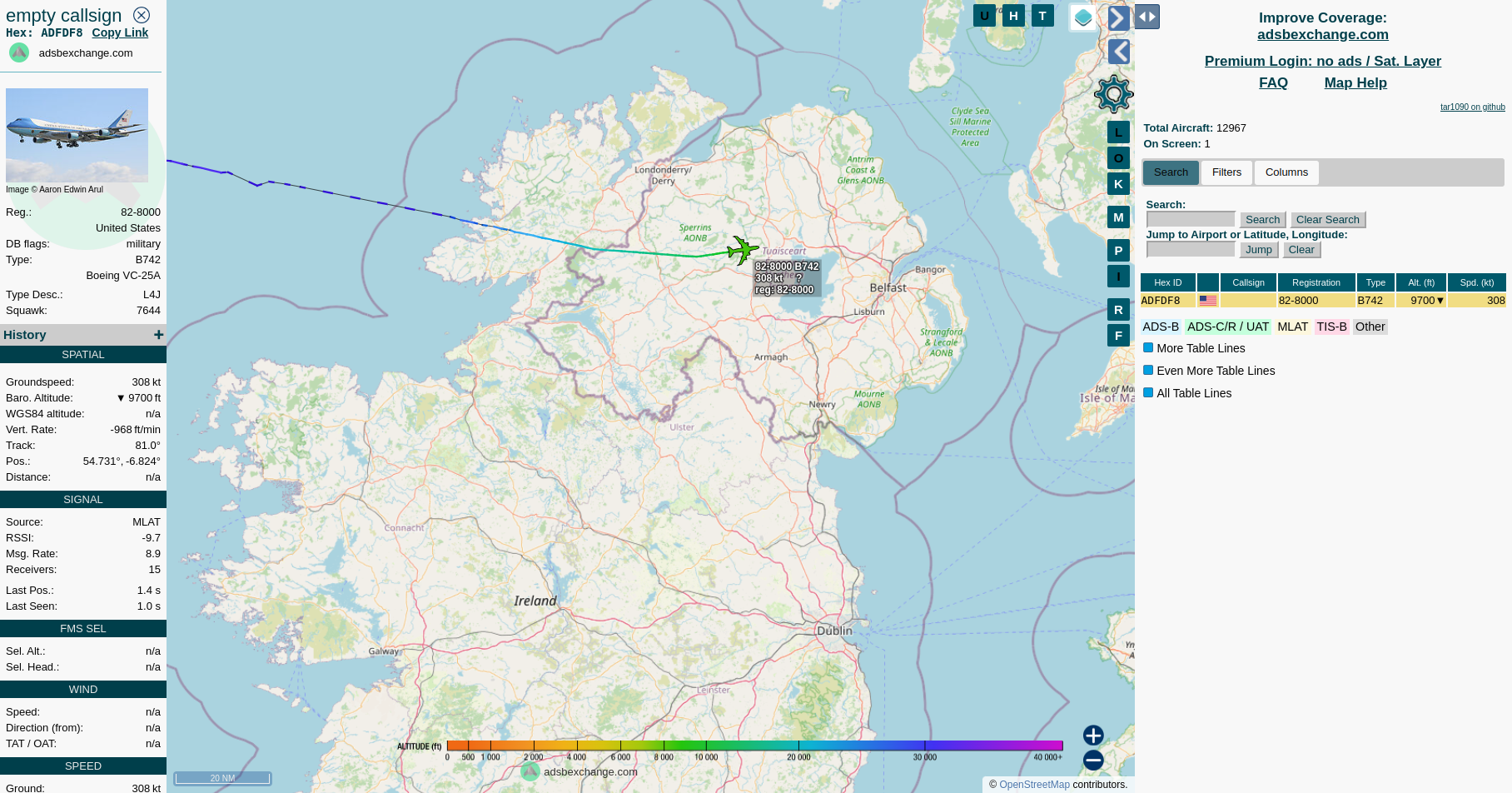Enable More Table Lines checkbox
This screenshot has width=1512, height=793.
(1148, 347)
